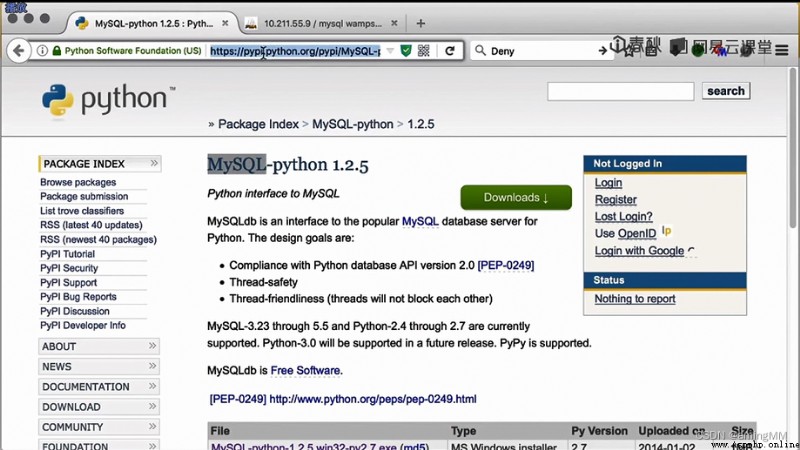This screenshot has width=800, height=450.
Task: Open the [PEP-0249] link in bullet list
Action: [506, 265]
